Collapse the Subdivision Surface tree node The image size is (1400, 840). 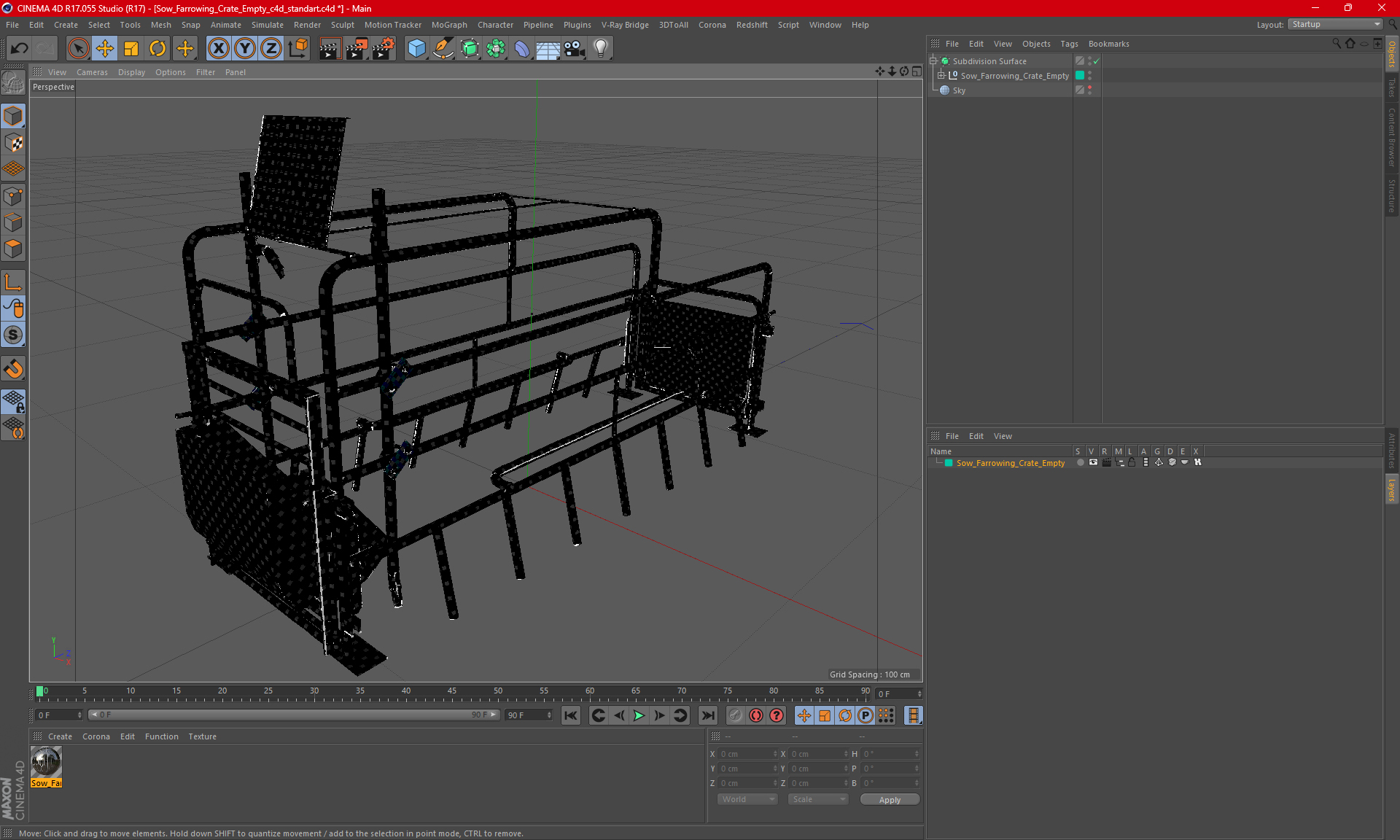pyautogui.click(x=933, y=61)
